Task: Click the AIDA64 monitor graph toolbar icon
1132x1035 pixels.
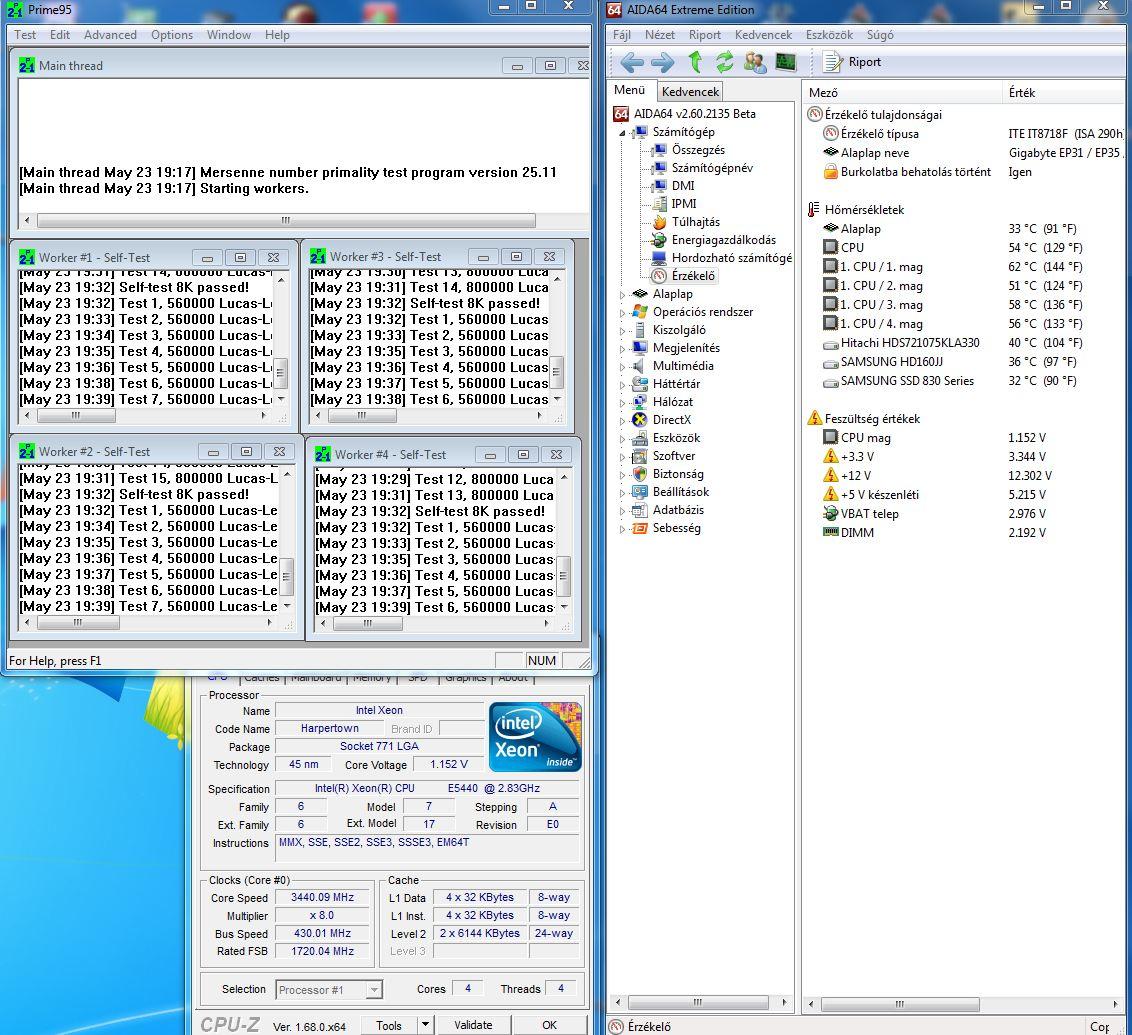Action: click(x=785, y=62)
